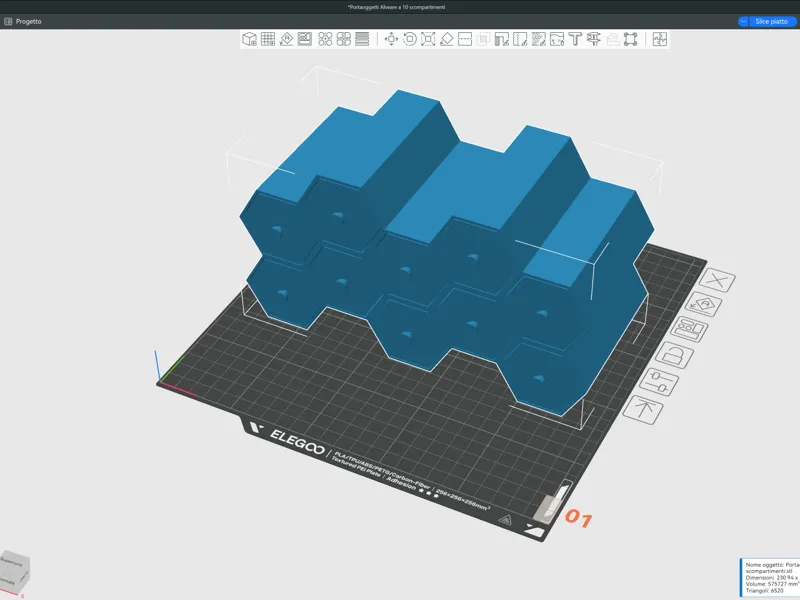Click the icon immediately left of the T tool
800x600 pixels.
557,39
